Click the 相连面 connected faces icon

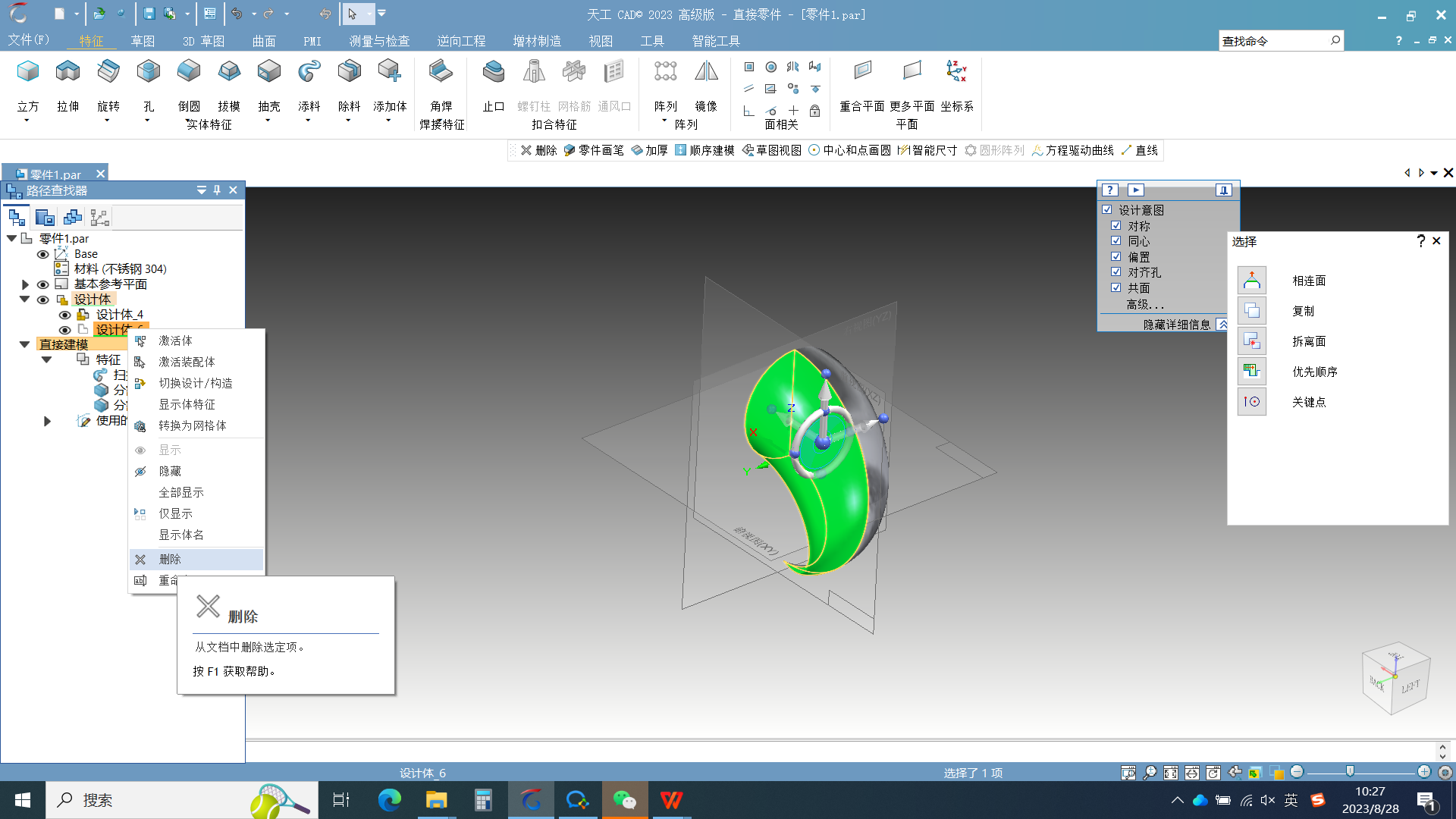[1252, 281]
